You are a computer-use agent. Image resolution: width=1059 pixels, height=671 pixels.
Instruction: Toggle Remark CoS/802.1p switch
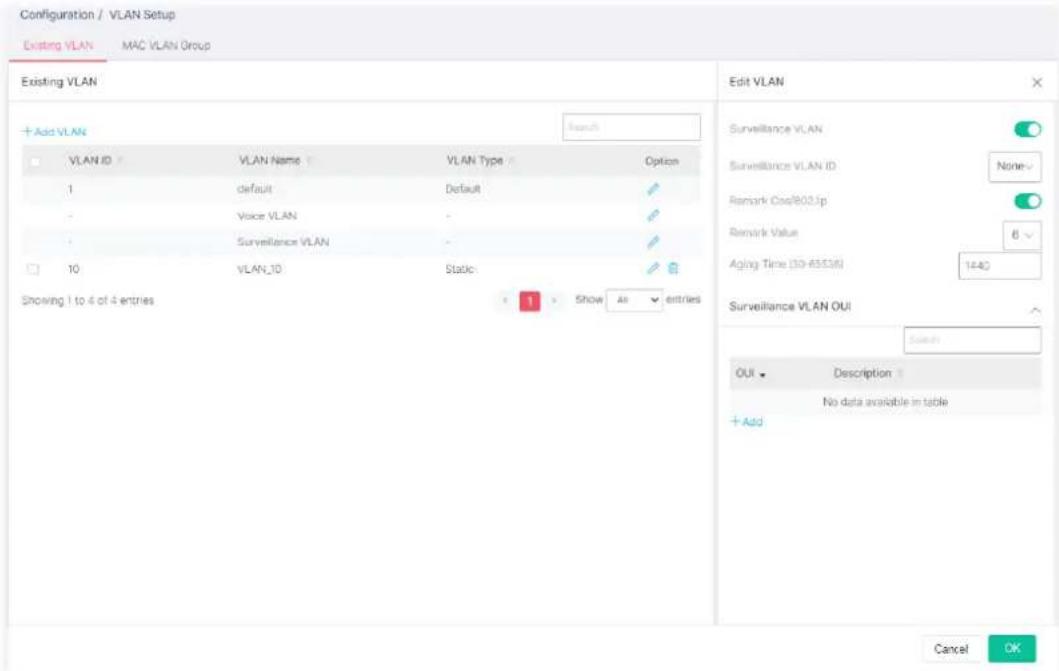click(x=1027, y=201)
